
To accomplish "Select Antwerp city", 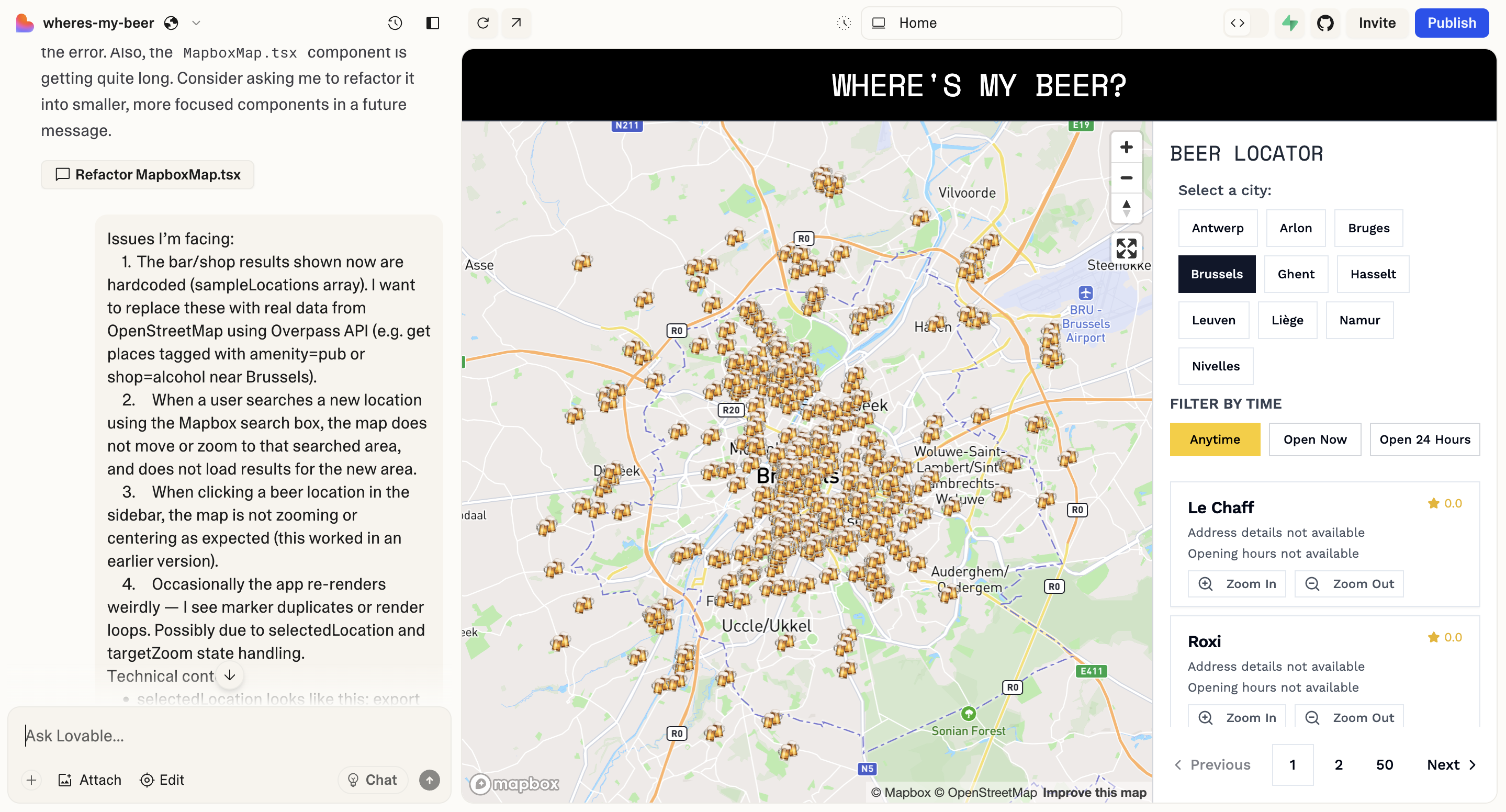I will (x=1217, y=228).
